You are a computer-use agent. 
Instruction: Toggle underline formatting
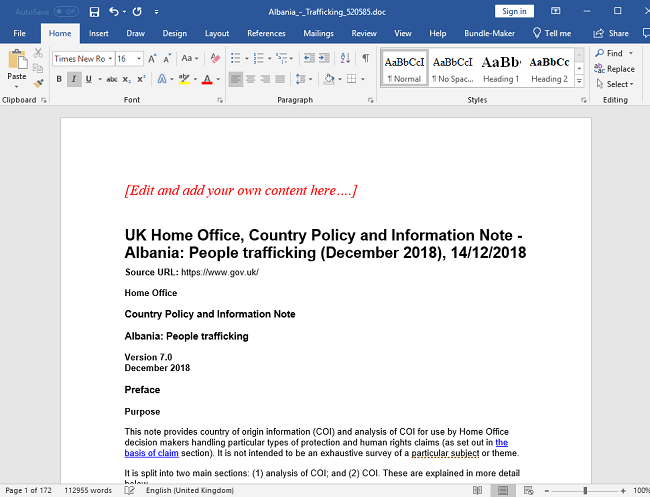(89, 79)
